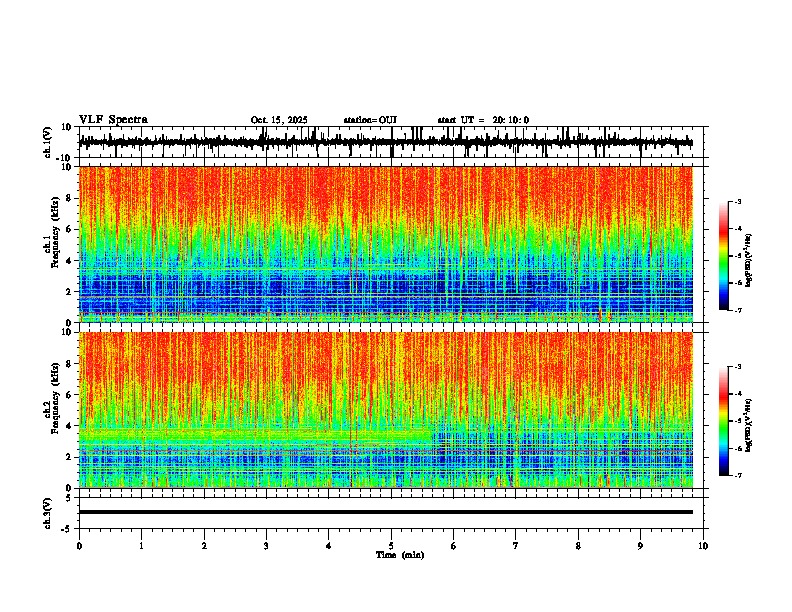This screenshot has width=792, height=612.
Task: Select the date text "Oct. 15, 2025"
Action: (279, 120)
